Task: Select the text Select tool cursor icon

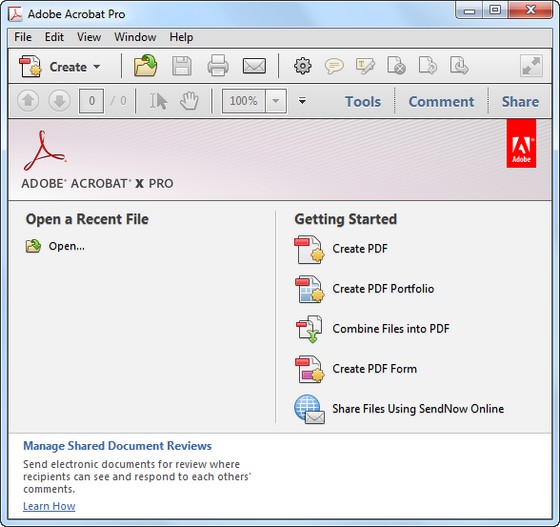Action: pyautogui.click(x=158, y=101)
